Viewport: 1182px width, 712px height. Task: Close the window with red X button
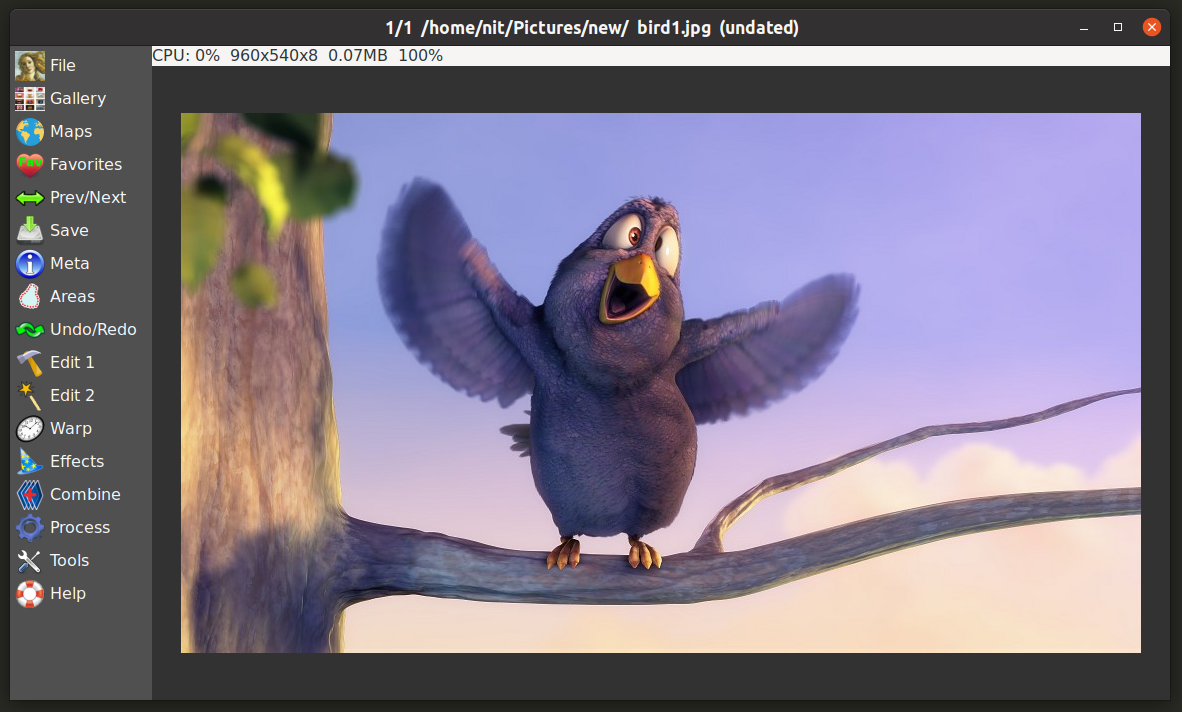point(1152,27)
